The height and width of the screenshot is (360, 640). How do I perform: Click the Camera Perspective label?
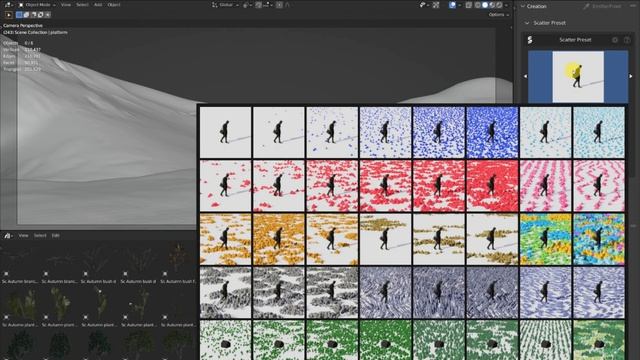point(23,25)
